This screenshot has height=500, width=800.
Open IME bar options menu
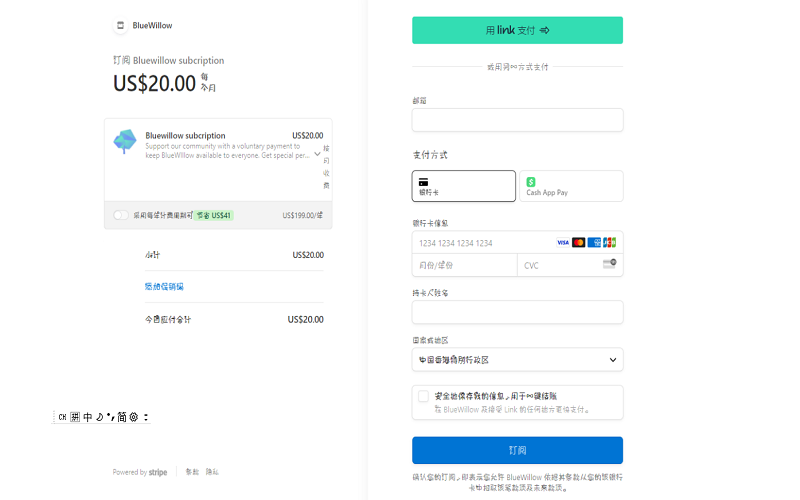pyautogui.click(x=146, y=417)
